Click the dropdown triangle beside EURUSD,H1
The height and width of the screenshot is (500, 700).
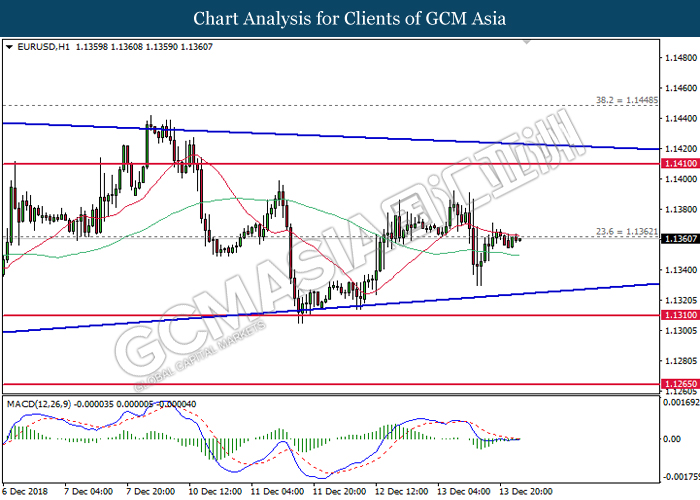pos(9,47)
